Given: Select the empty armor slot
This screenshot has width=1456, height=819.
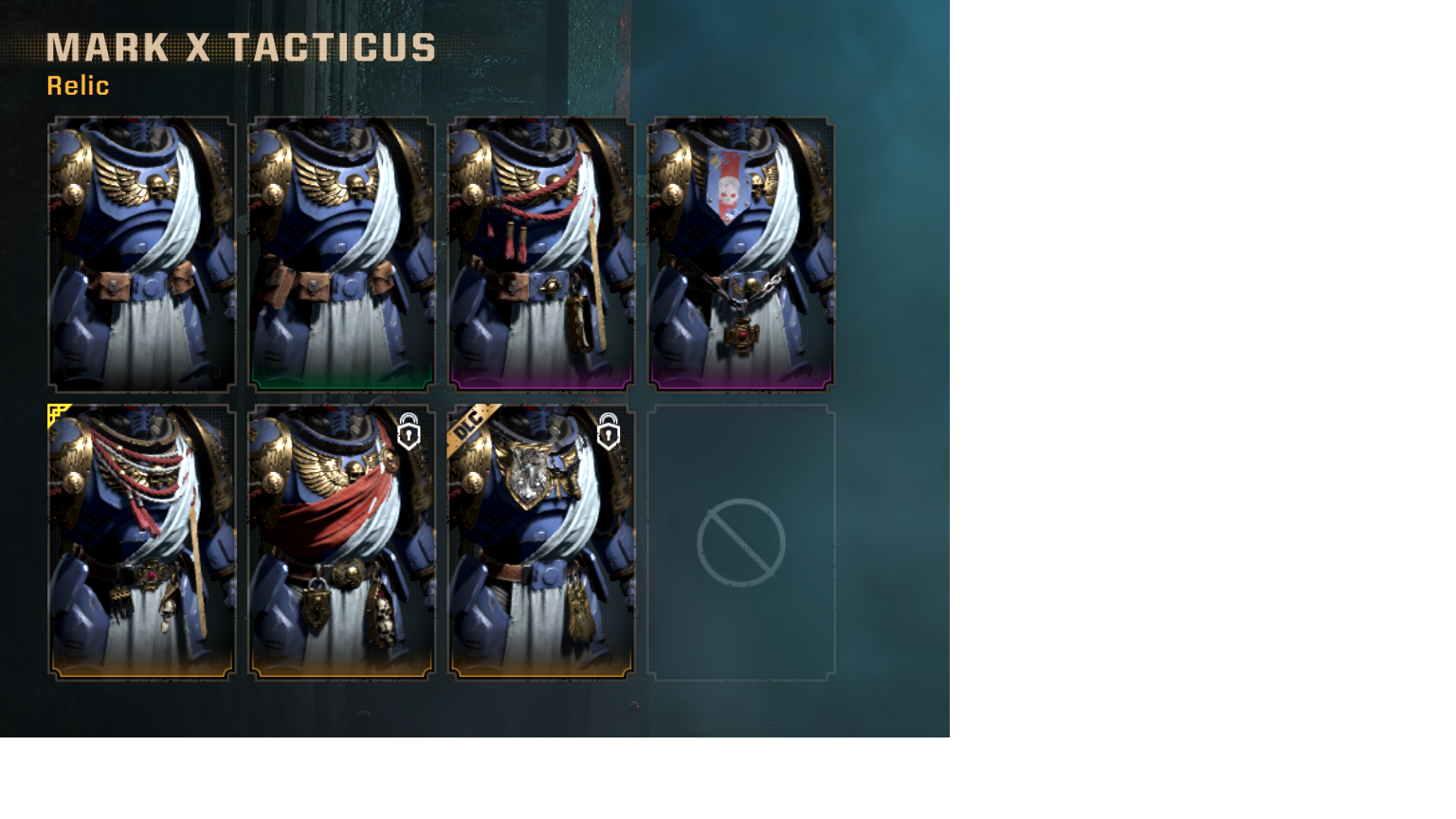Looking at the screenshot, I should (741, 542).
